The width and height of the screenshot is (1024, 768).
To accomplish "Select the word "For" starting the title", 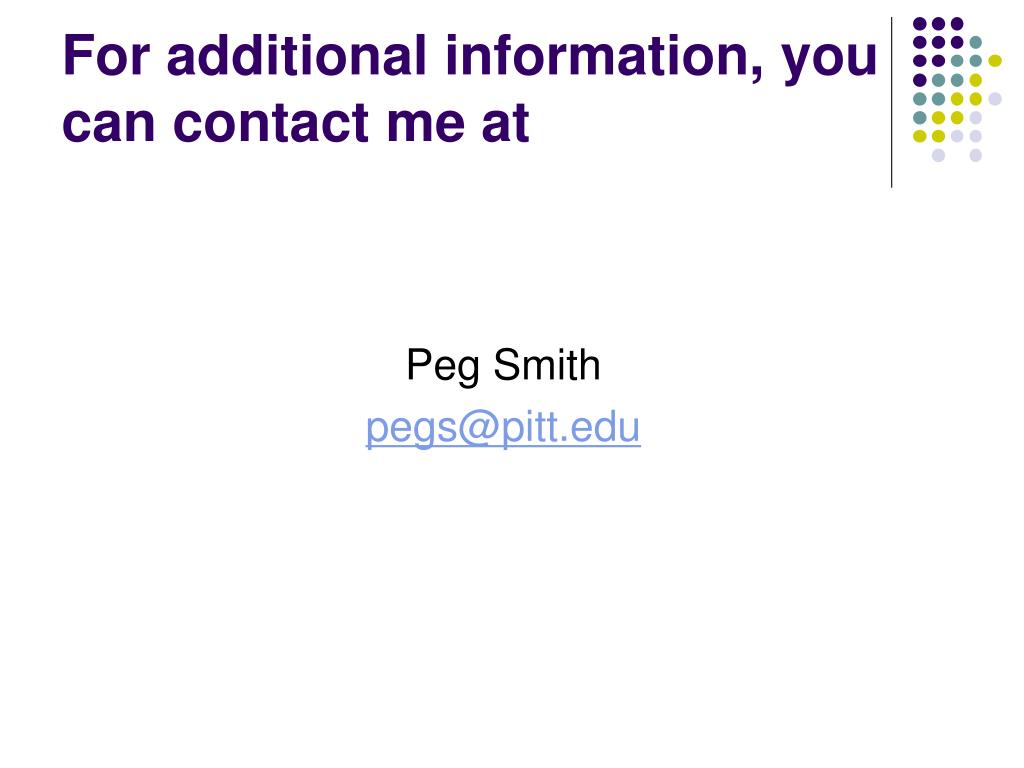I will point(107,56).
